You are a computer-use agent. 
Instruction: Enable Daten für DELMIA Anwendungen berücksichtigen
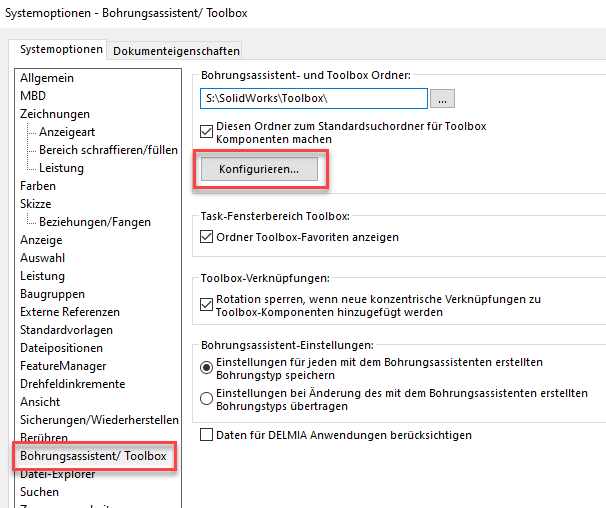pyautogui.click(x=207, y=435)
